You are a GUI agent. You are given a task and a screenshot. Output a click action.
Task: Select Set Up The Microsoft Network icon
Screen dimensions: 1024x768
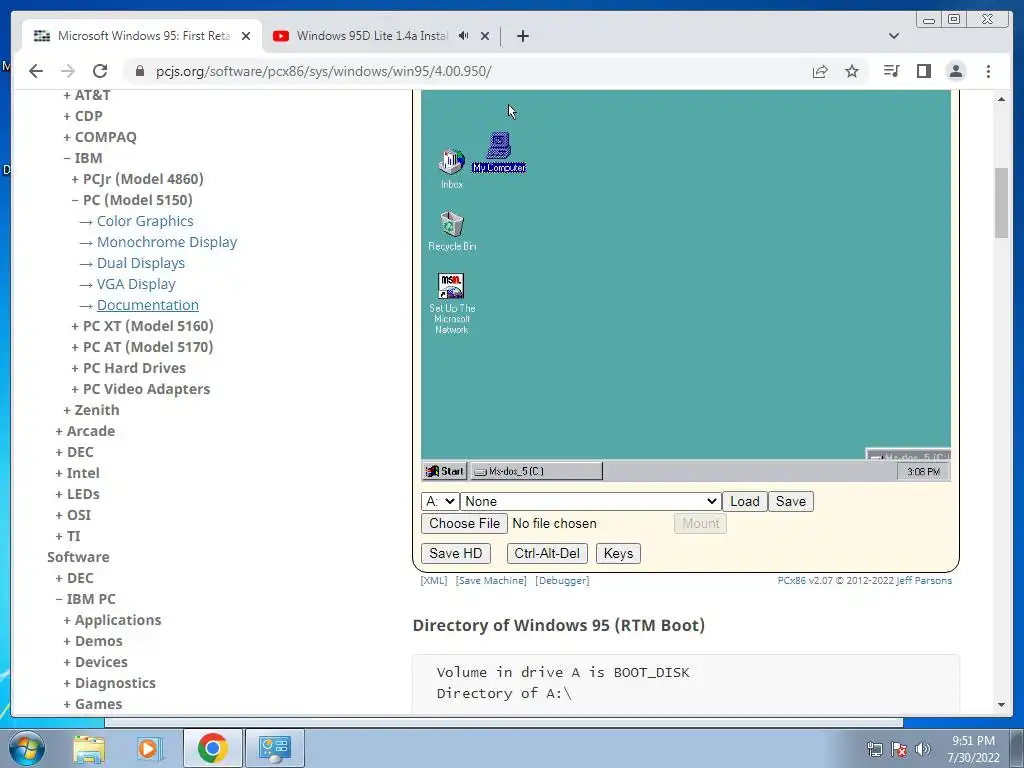point(452,304)
